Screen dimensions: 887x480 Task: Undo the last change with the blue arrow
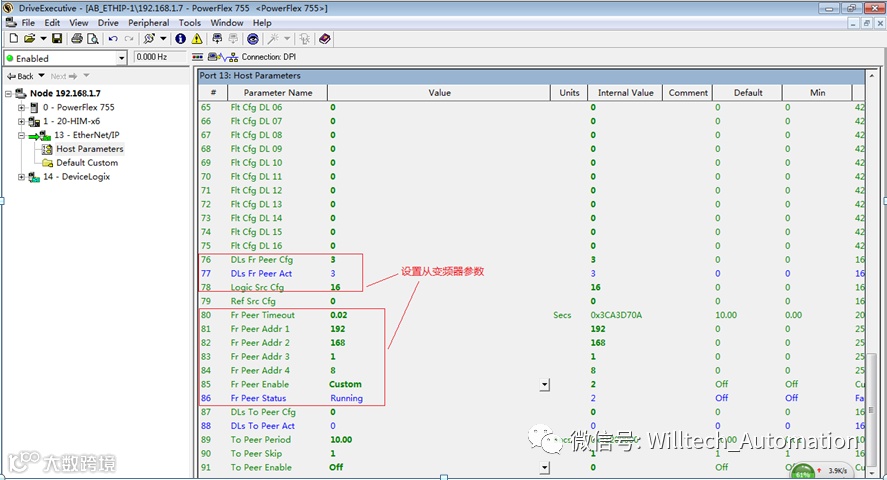pos(113,38)
